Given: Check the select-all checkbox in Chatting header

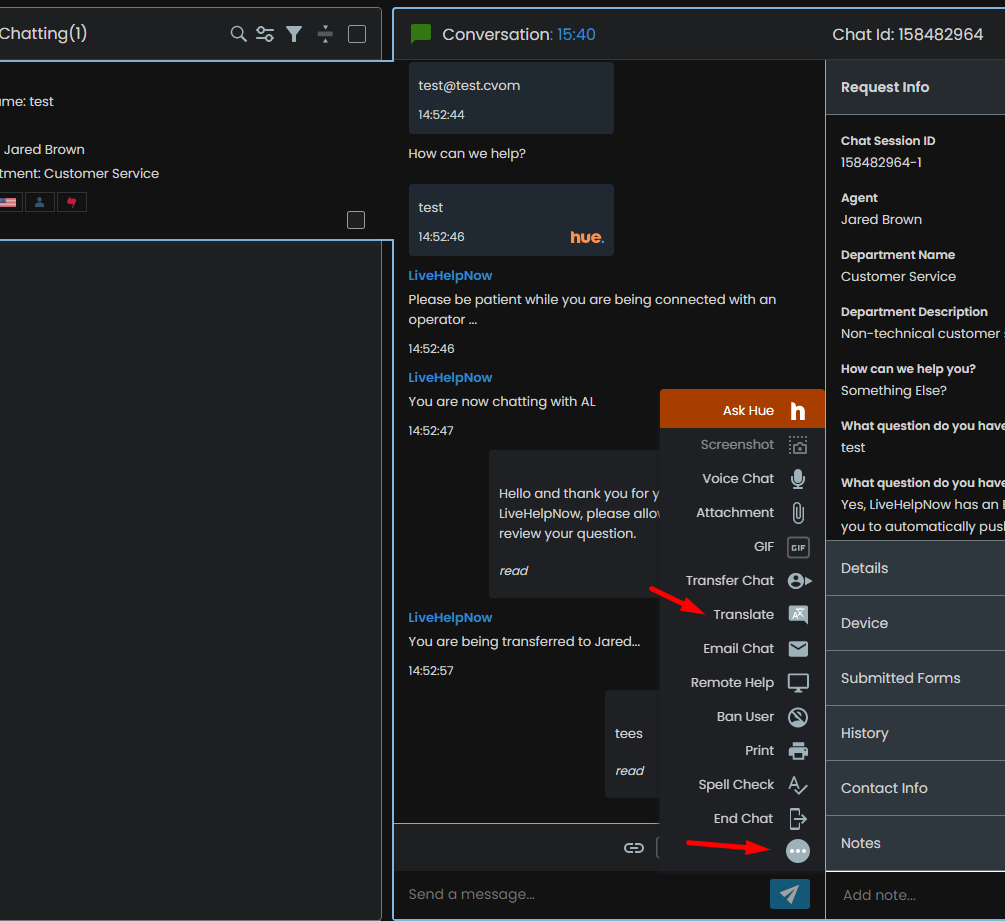Looking at the screenshot, I should pos(357,34).
